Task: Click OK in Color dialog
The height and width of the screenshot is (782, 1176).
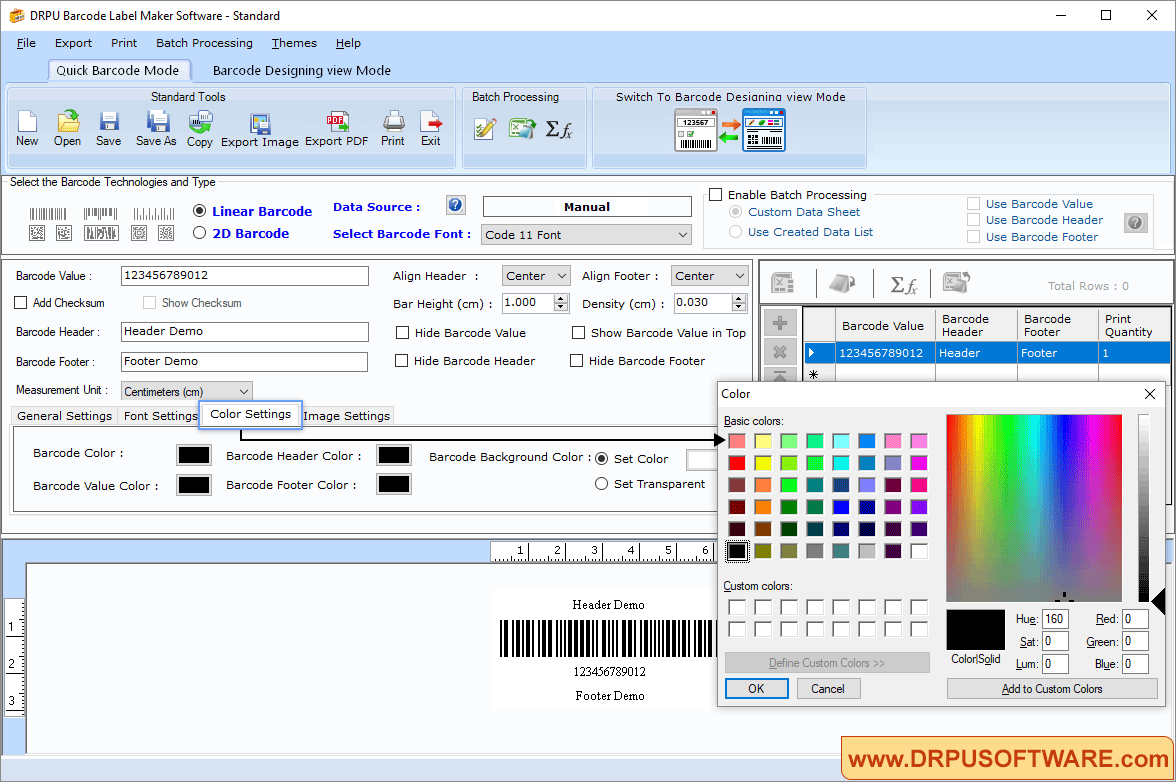Action: (757, 688)
